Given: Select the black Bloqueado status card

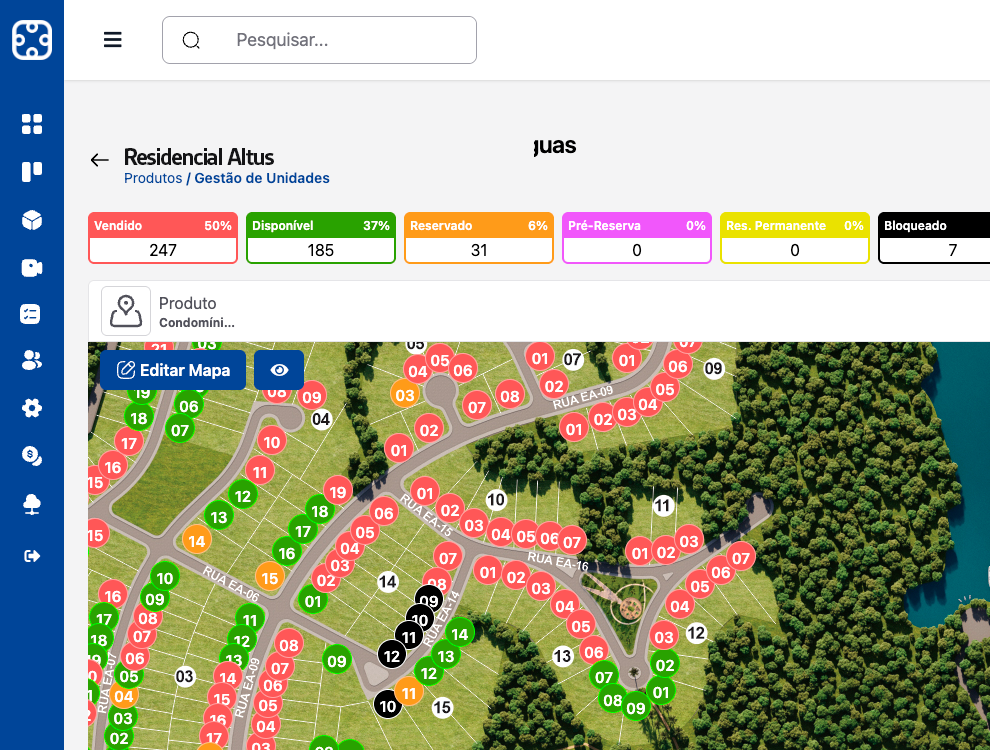Looking at the screenshot, I should coord(935,238).
